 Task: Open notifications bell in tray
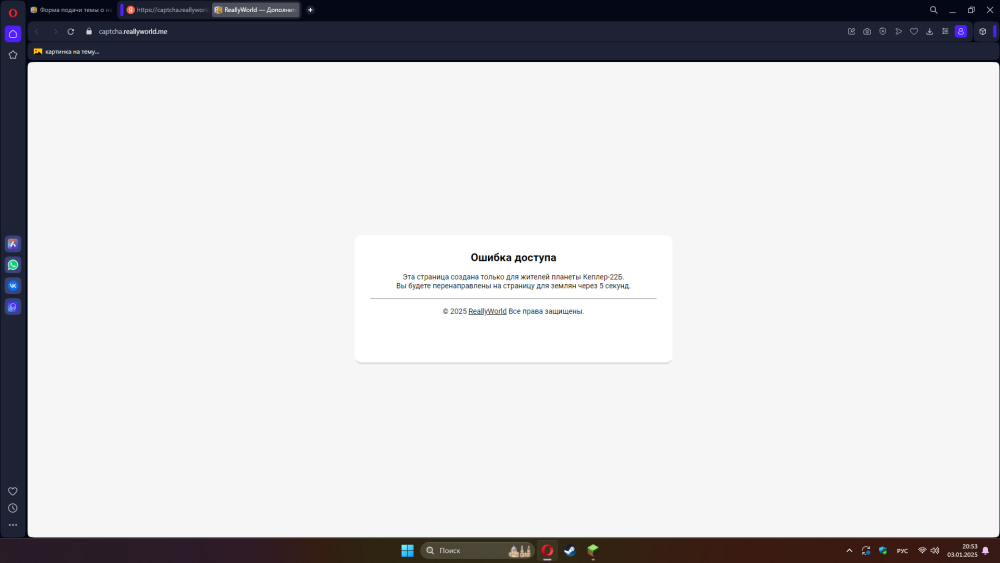coord(986,550)
